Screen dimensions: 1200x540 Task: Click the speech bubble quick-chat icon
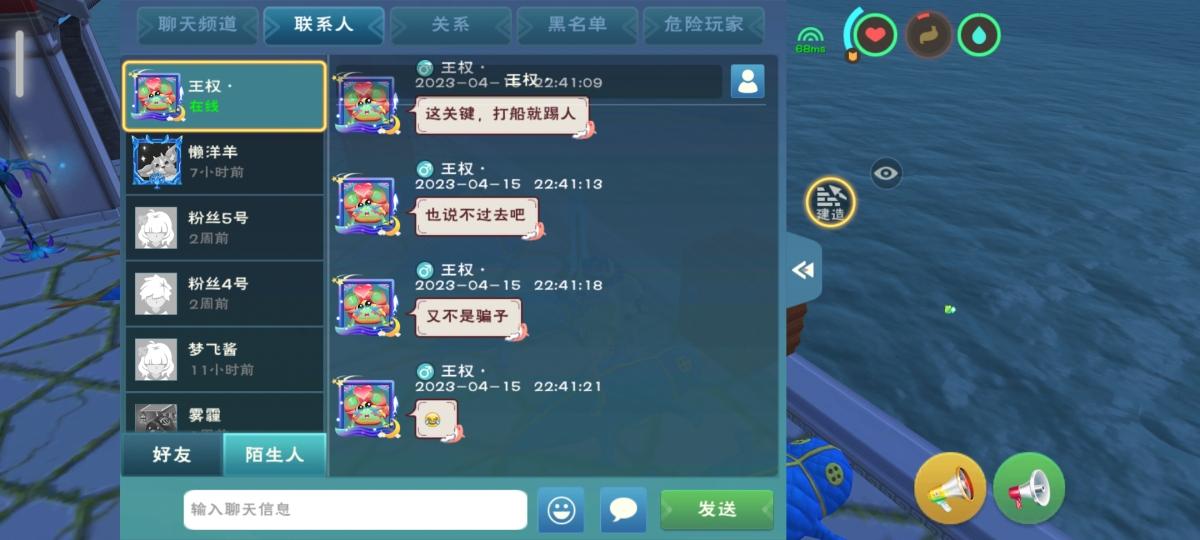point(623,509)
